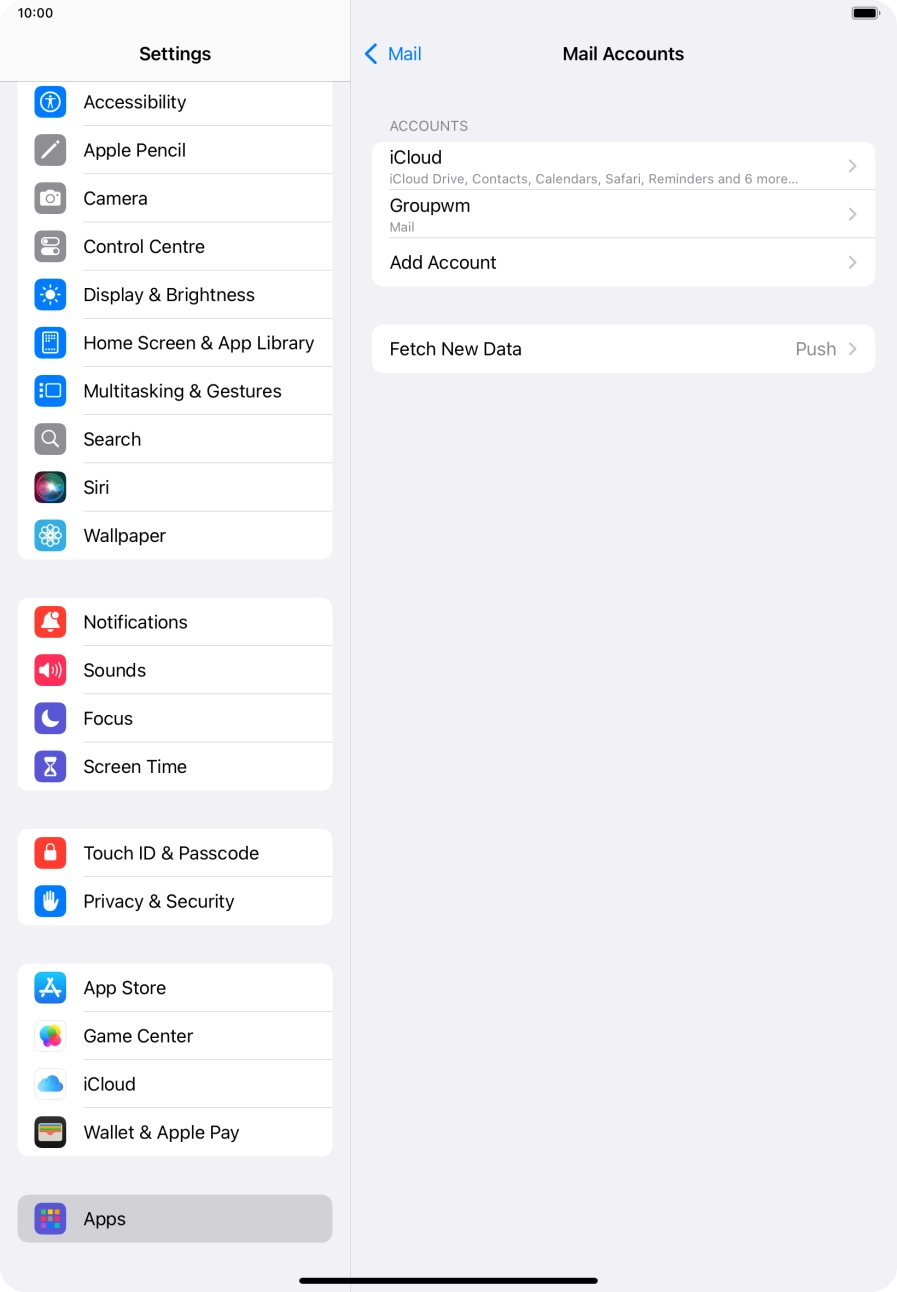
Task: Expand the iCloud account chevron
Action: [852, 166]
